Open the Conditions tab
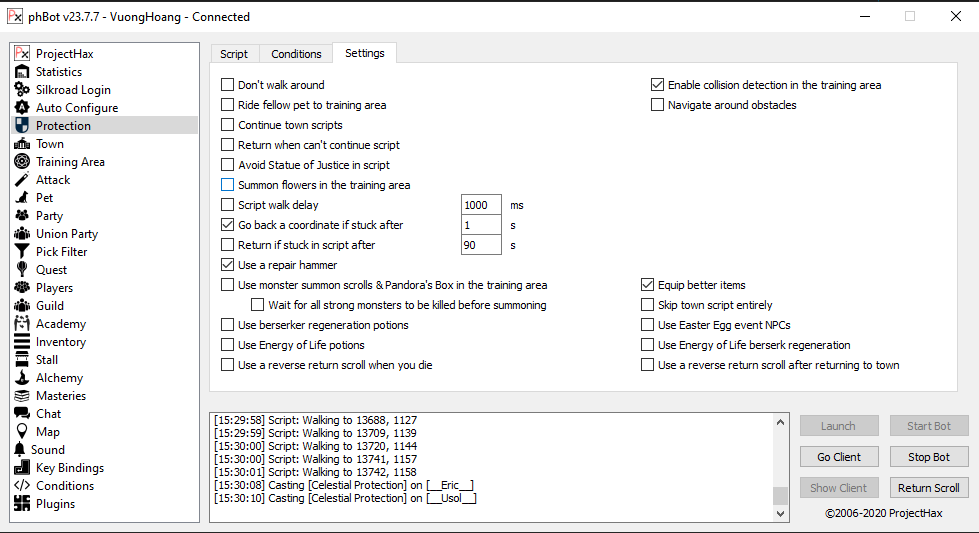Viewport: 979px width, 533px height. pos(296,54)
